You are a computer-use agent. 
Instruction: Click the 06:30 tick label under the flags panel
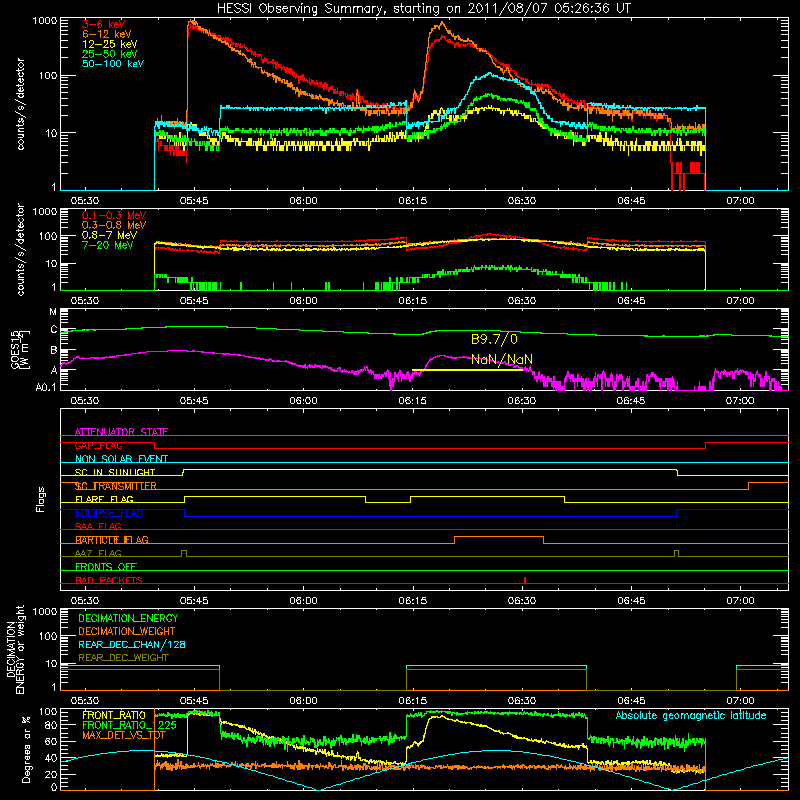tap(522, 601)
